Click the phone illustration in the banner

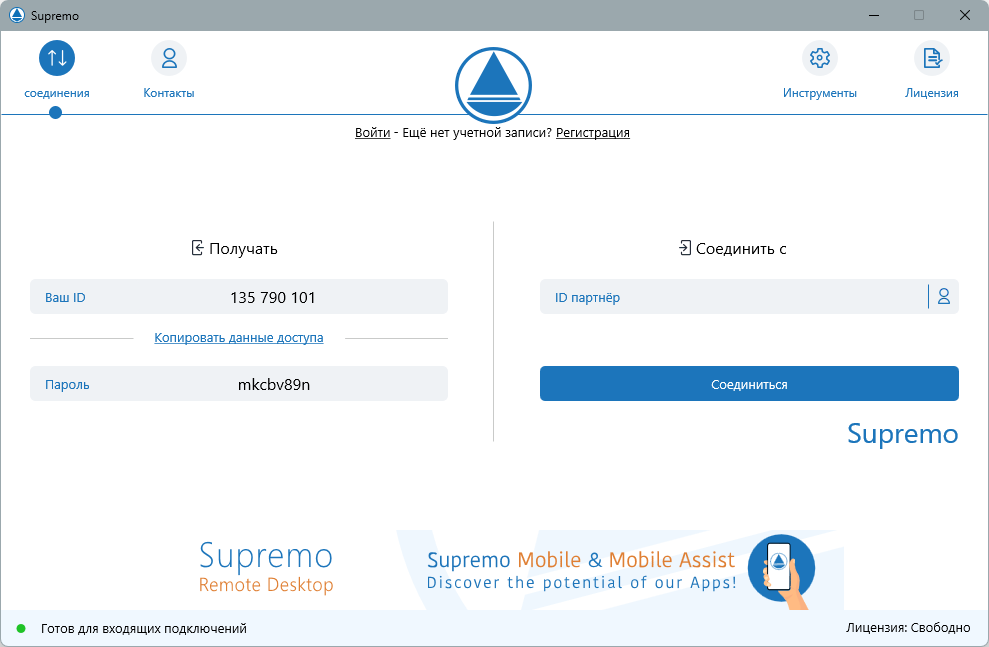(781, 571)
